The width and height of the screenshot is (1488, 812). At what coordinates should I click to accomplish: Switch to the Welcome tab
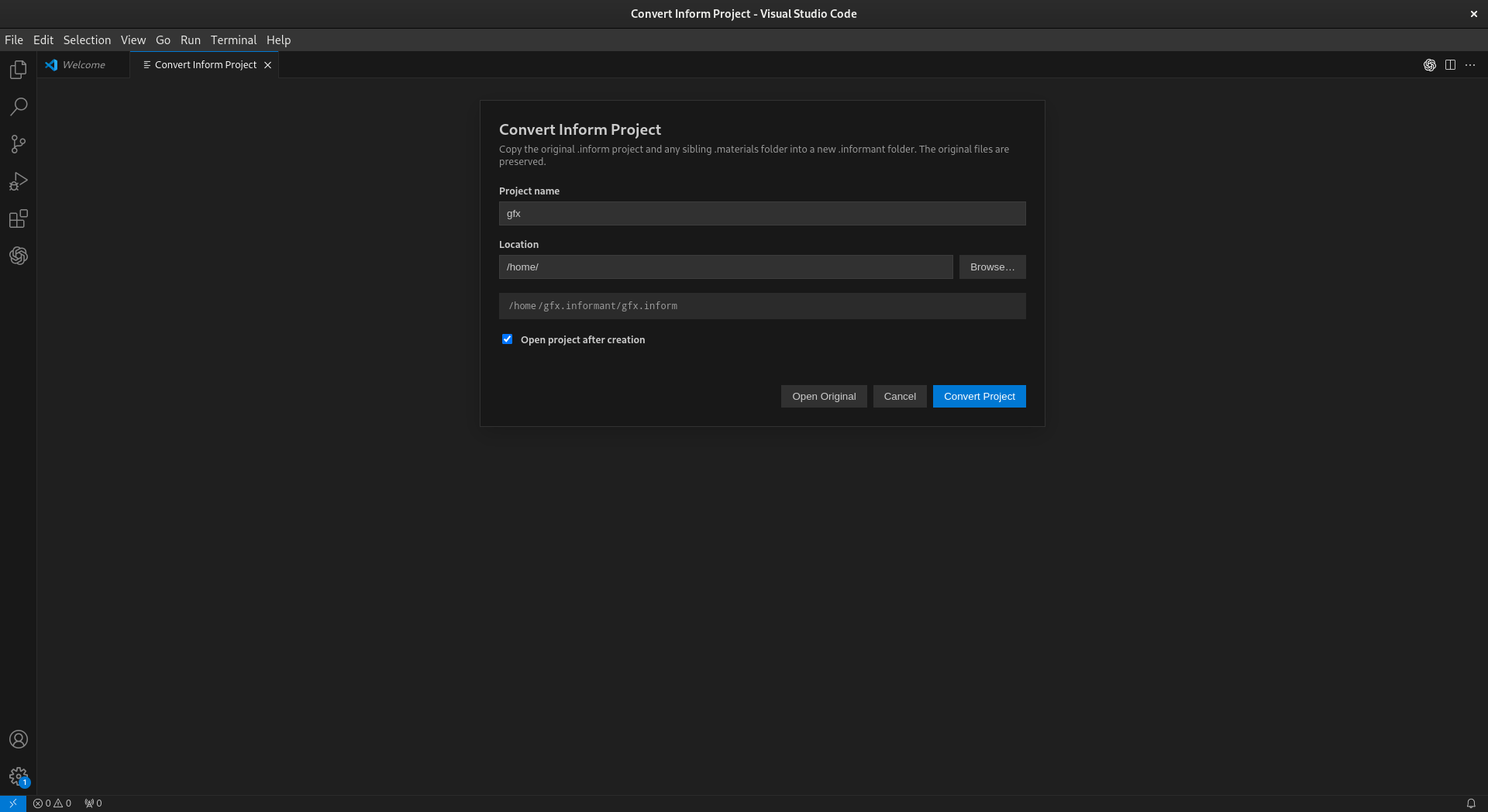pos(83,65)
